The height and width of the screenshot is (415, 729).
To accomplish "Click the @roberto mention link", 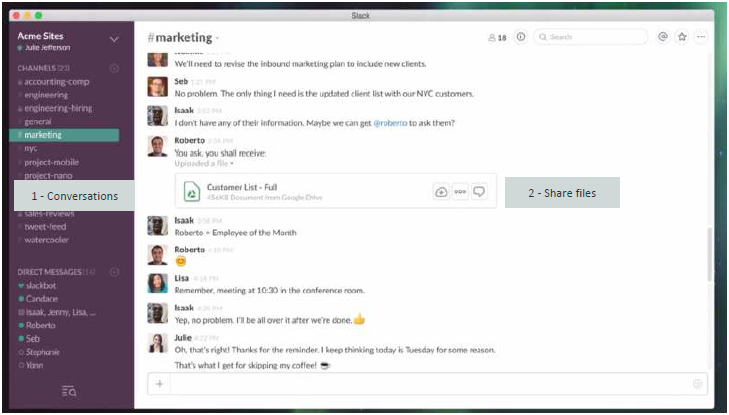I will coord(390,123).
